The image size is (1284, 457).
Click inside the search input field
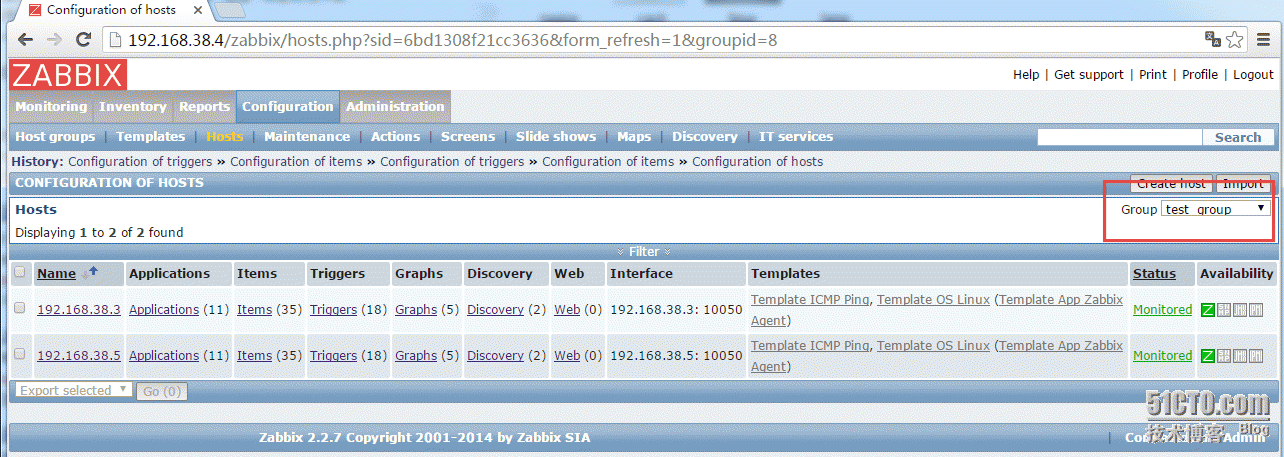coord(1119,138)
